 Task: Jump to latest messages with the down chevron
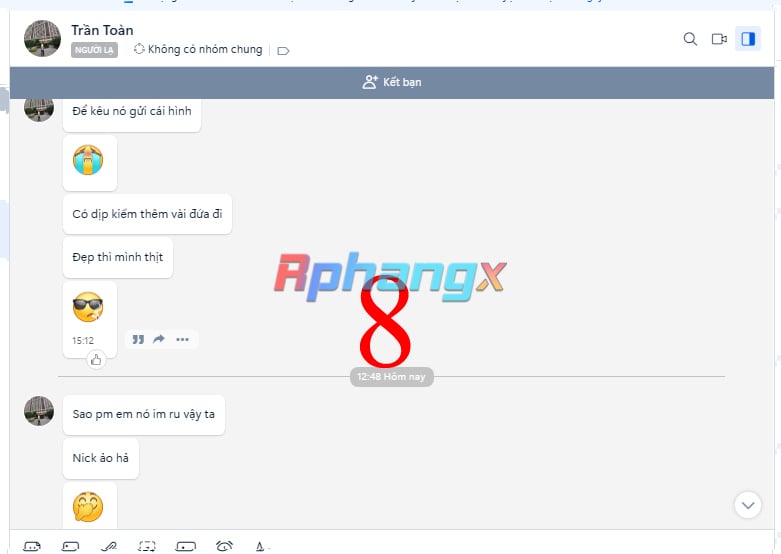(x=748, y=505)
